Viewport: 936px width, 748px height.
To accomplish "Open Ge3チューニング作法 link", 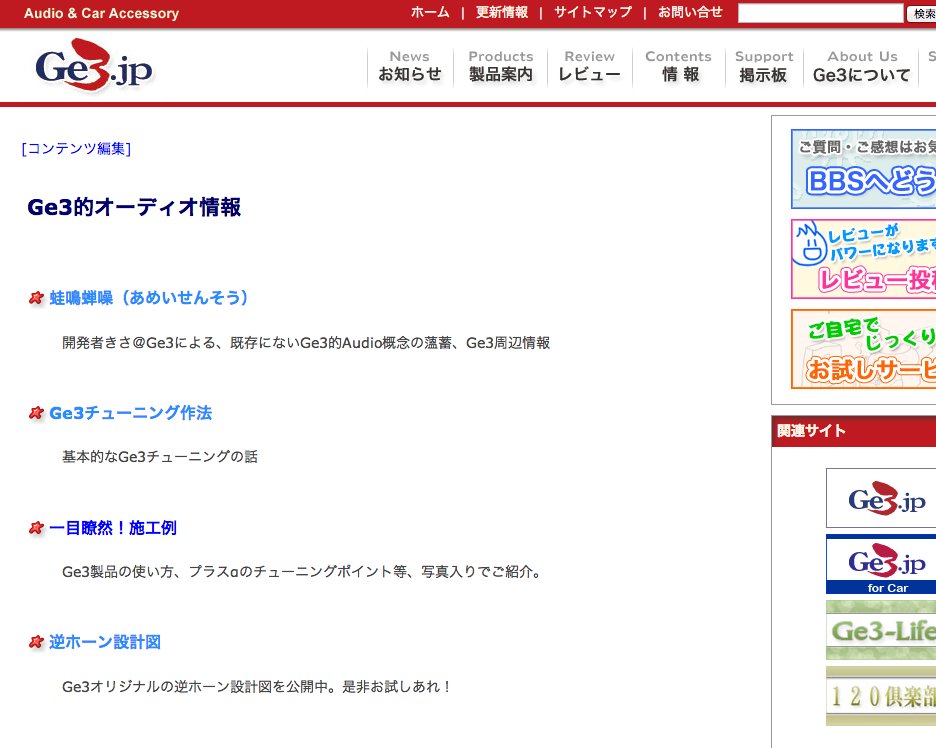I will [x=131, y=413].
